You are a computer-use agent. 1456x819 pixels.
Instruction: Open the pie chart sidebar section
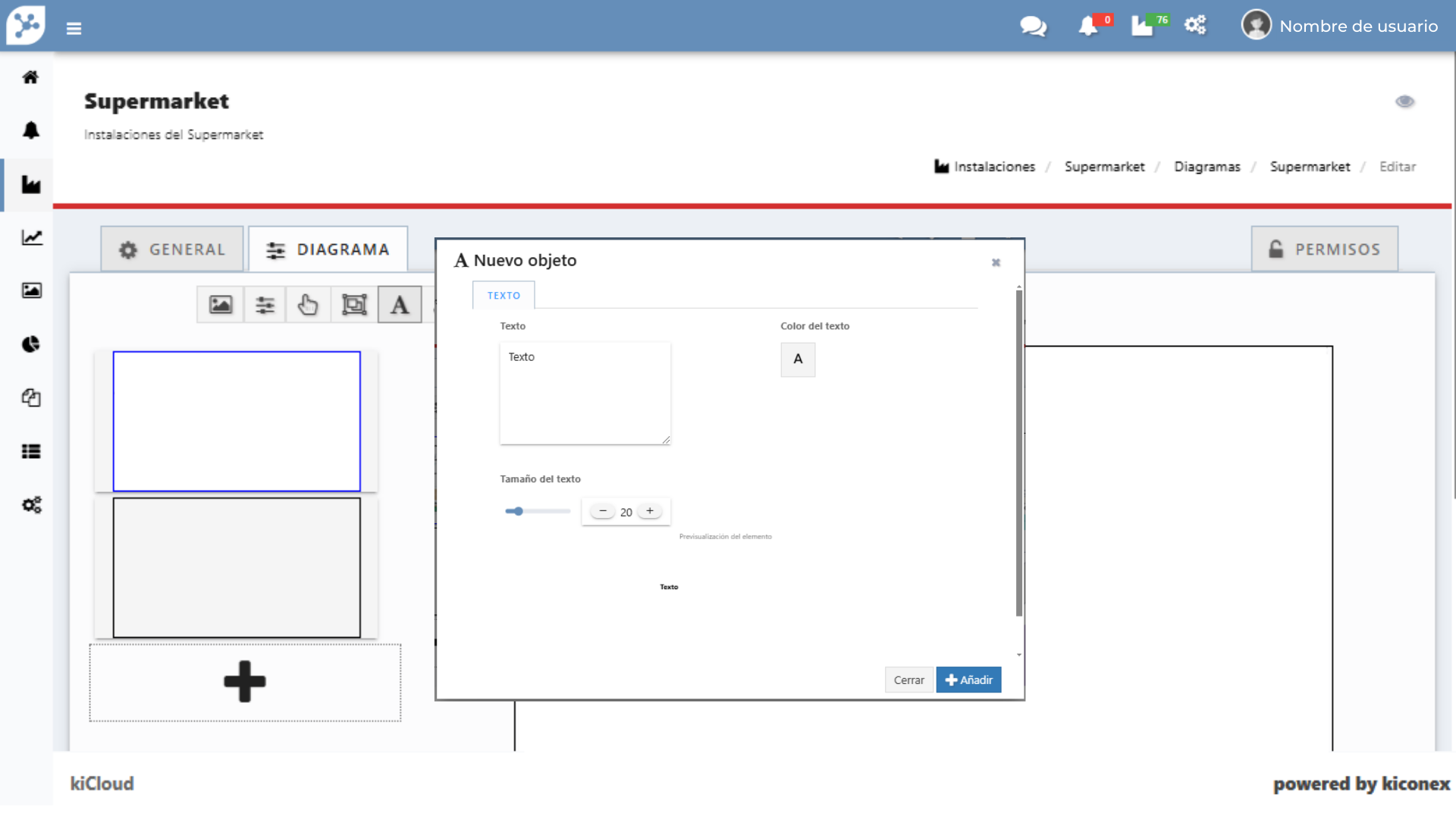(x=31, y=344)
